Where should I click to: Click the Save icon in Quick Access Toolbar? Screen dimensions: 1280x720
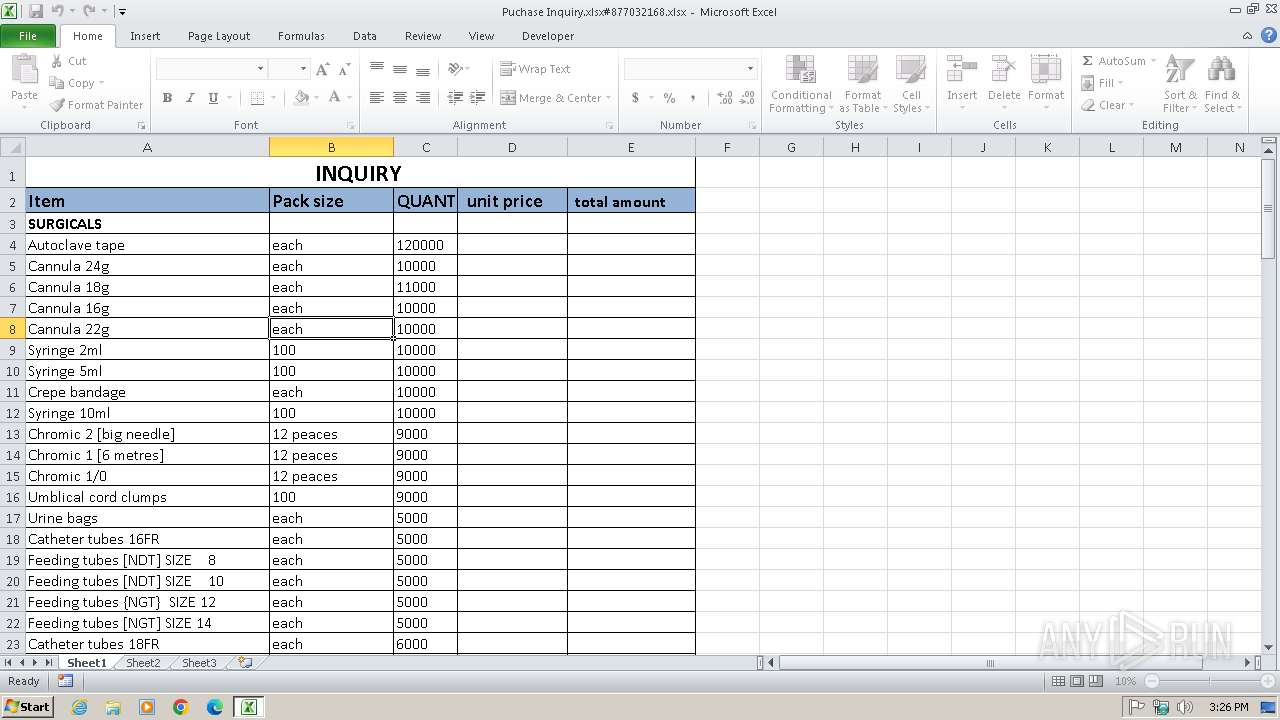(x=36, y=11)
